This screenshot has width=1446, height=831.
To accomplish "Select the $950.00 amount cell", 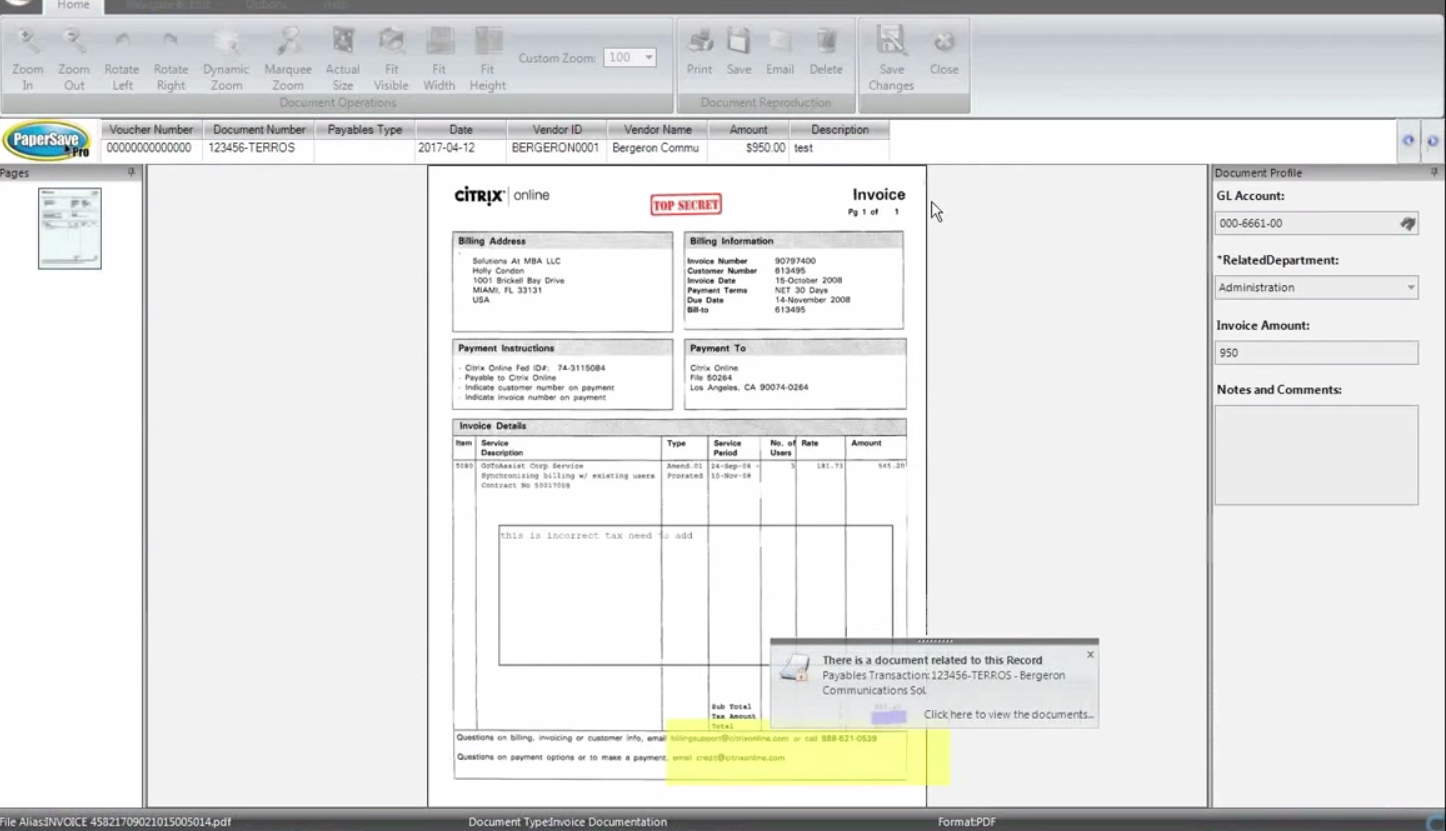I will point(748,148).
